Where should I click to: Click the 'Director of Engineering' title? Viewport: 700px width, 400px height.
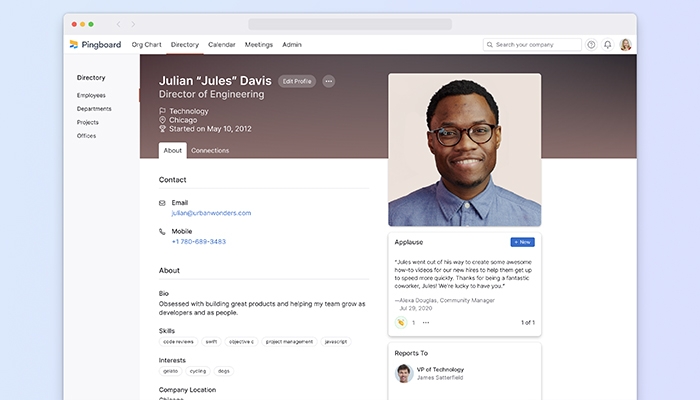(212, 94)
